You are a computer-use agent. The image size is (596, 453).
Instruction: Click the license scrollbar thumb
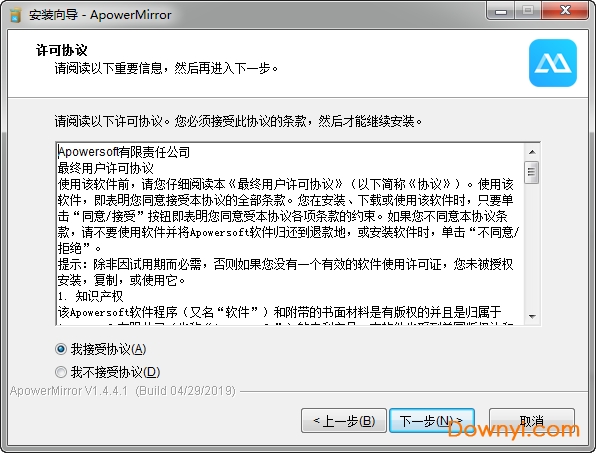[531, 172]
